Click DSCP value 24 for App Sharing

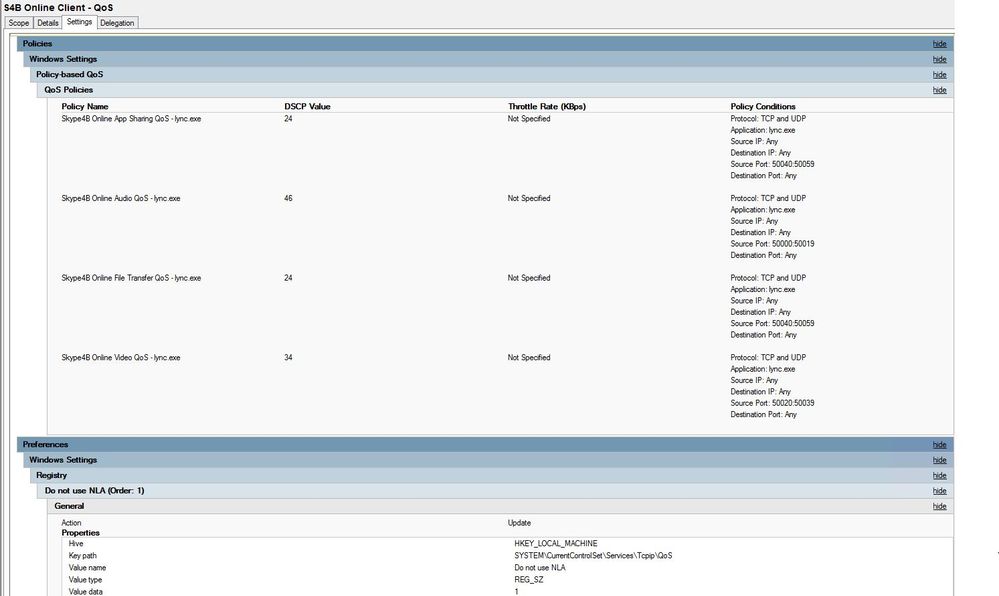coord(289,119)
